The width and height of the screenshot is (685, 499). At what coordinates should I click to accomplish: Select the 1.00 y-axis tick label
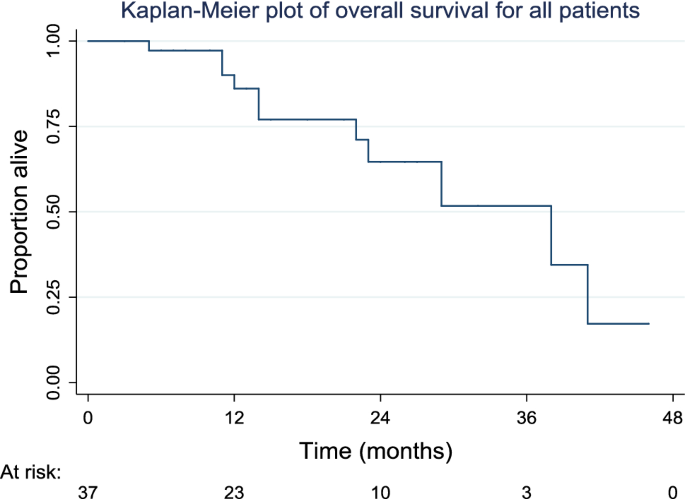[59, 41]
